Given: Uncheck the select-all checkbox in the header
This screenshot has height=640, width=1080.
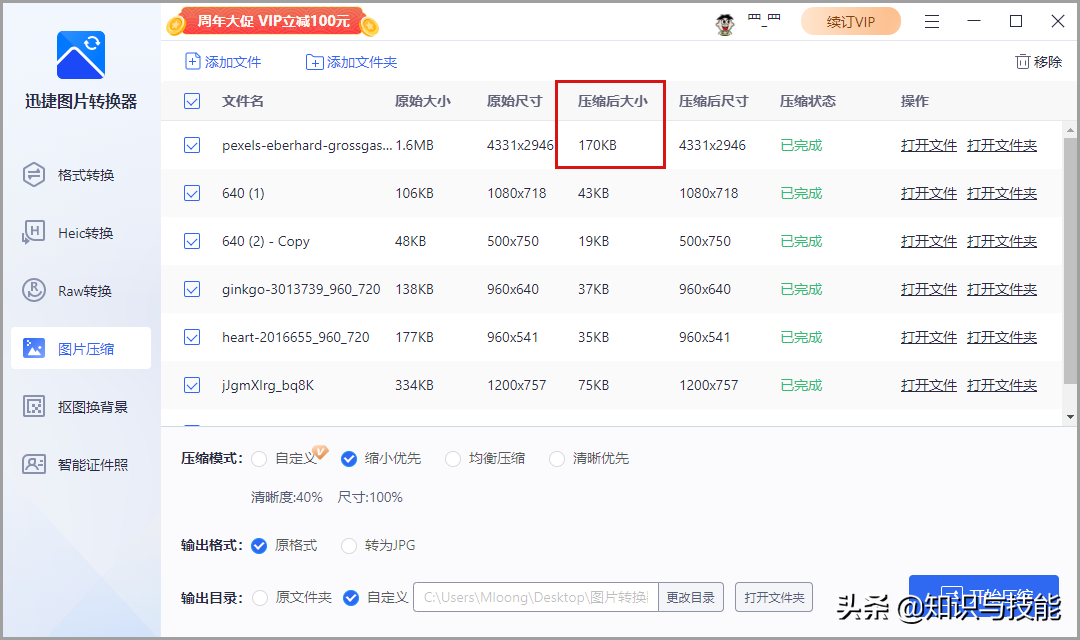Looking at the screenshot, I should 191,101.
